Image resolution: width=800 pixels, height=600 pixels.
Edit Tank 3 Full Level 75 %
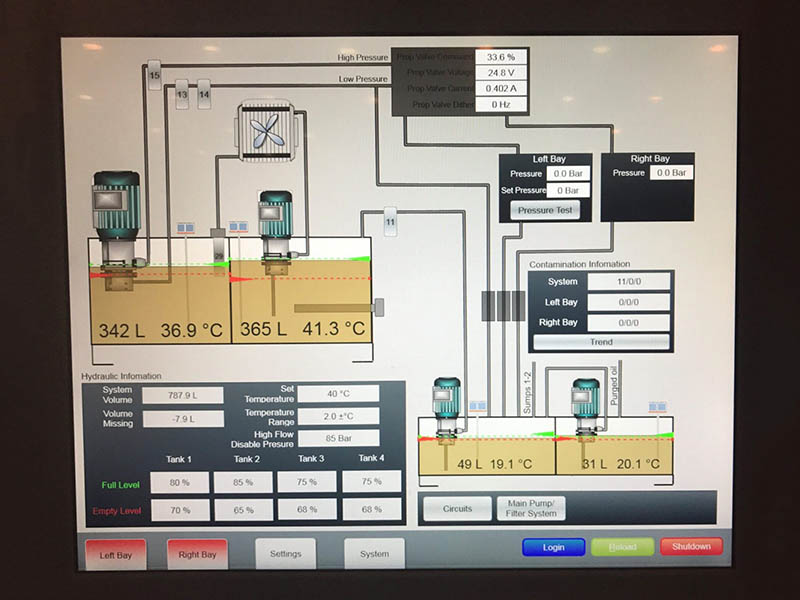(307, 482)
